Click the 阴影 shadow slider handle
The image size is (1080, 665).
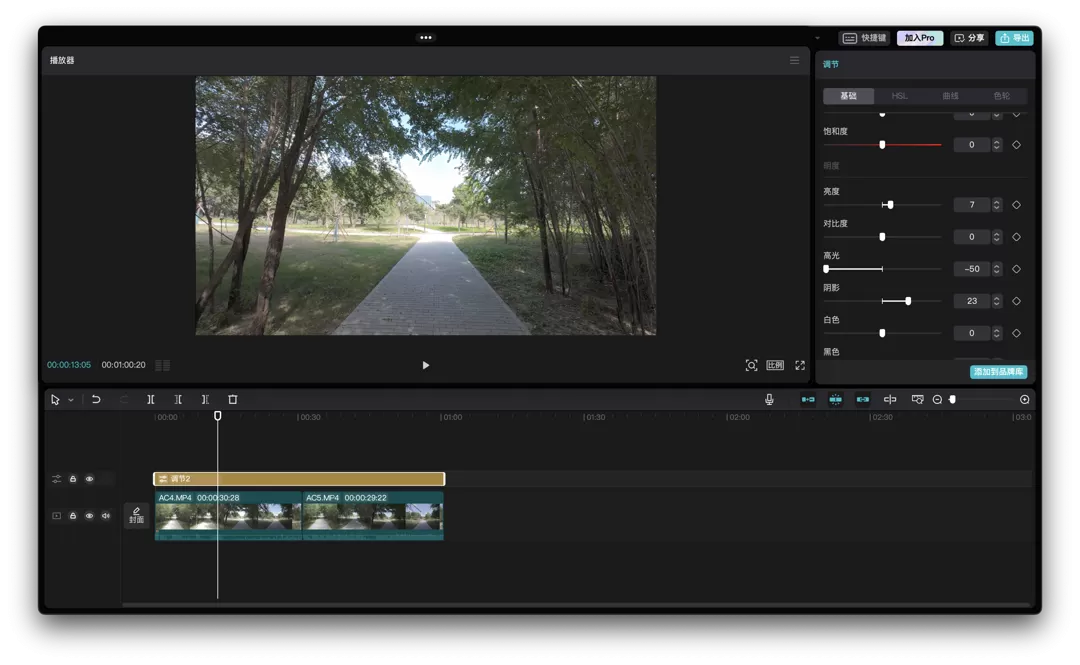click(x=908, y=301)
